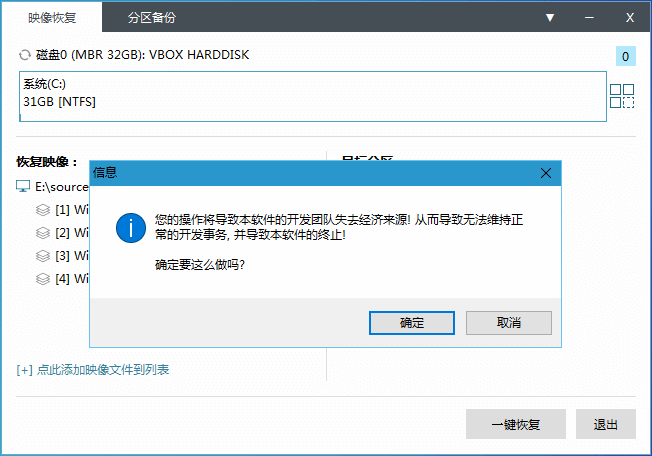Select the E:\source tree entry text
Screen dimensions: 652x456
click(x=62, y=186)
